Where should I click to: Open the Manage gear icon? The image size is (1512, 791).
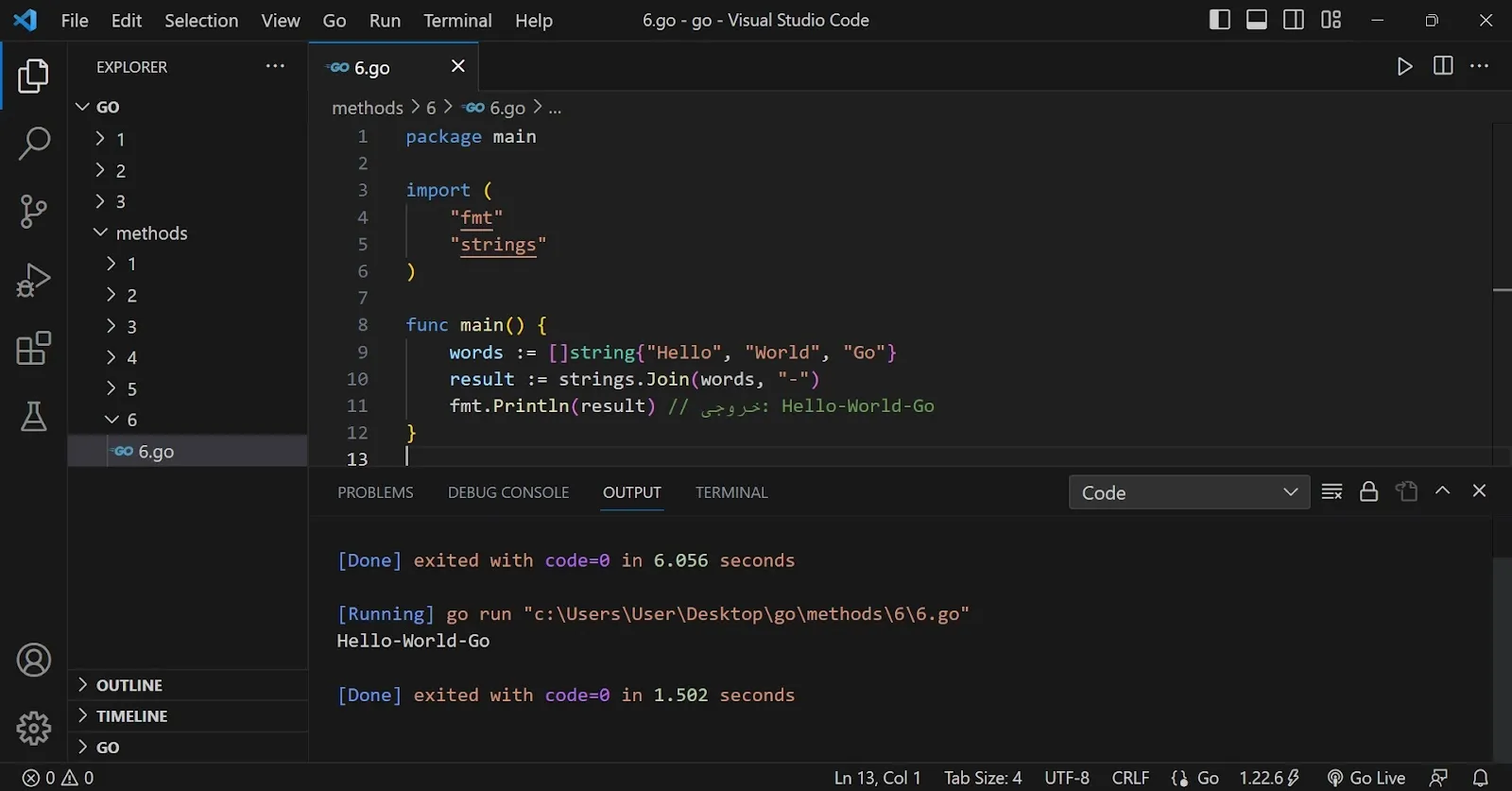[33, 728]
